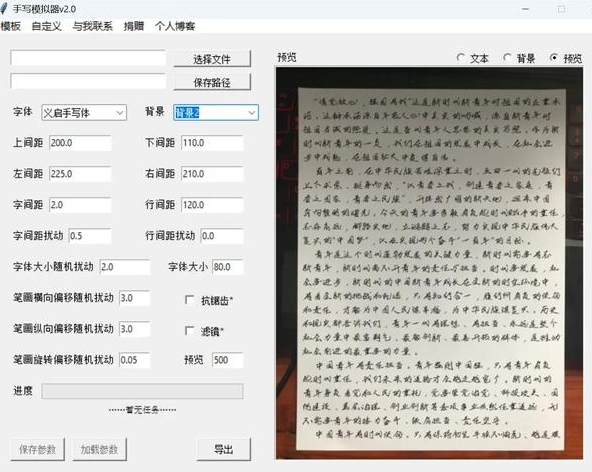Click the app feather icon in title bar

click(4, 8)
